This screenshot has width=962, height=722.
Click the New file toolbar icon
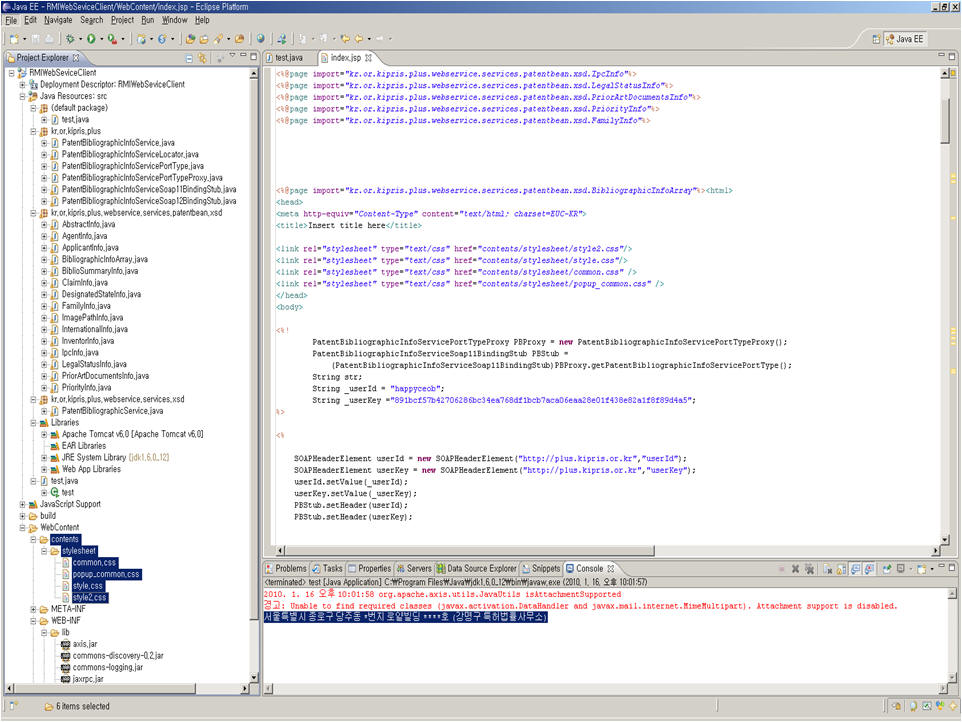[13, 39]
